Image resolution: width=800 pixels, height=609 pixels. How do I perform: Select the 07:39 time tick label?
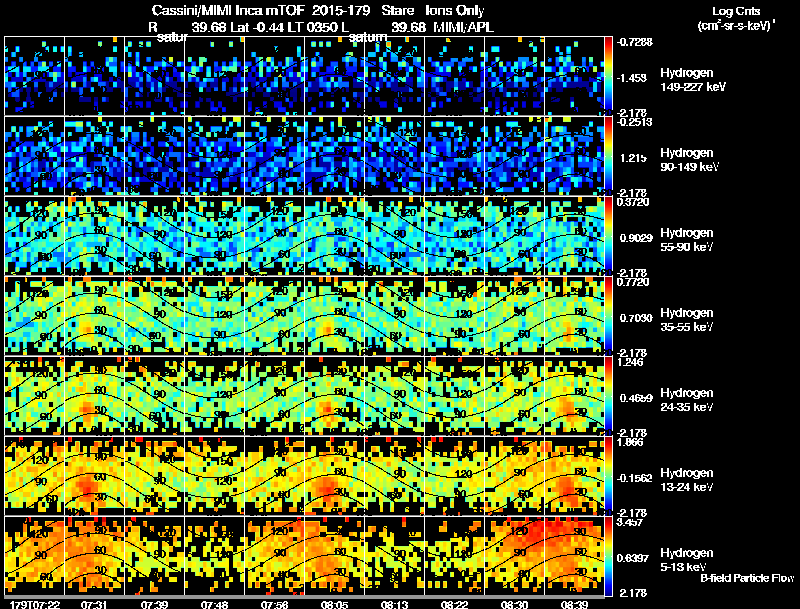[155, 604]
